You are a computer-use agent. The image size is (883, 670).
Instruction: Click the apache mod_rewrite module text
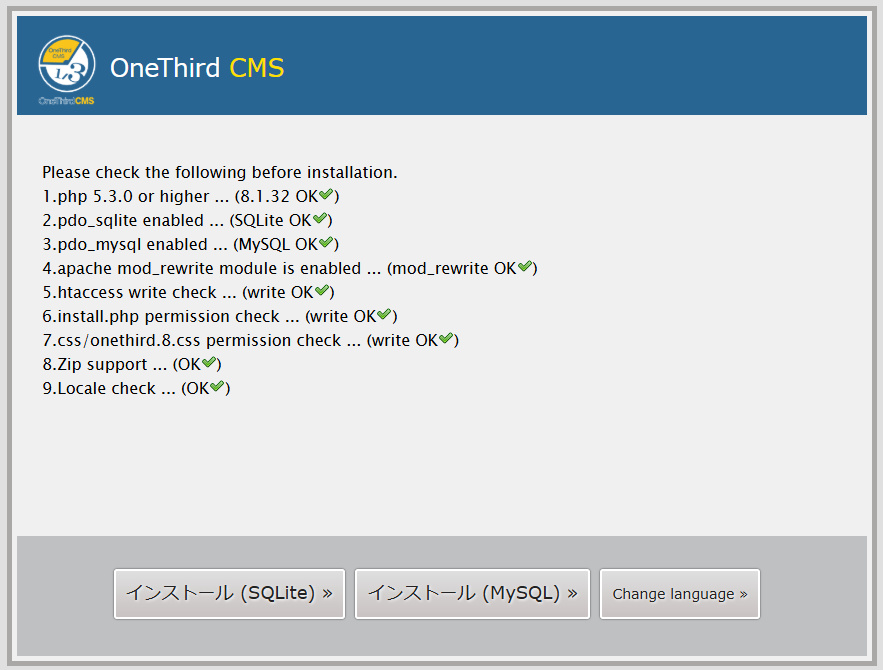point(201,268)
